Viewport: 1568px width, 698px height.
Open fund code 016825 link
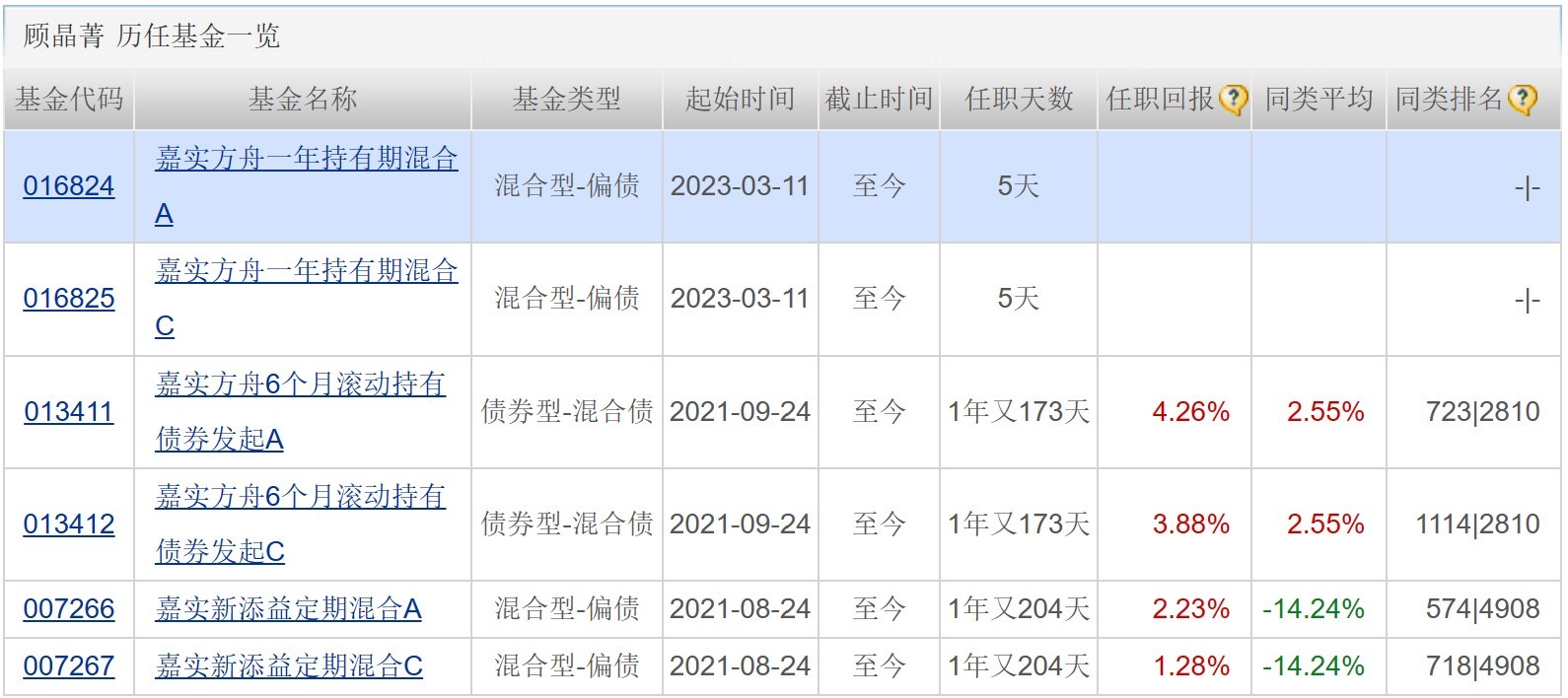point(69,299)
